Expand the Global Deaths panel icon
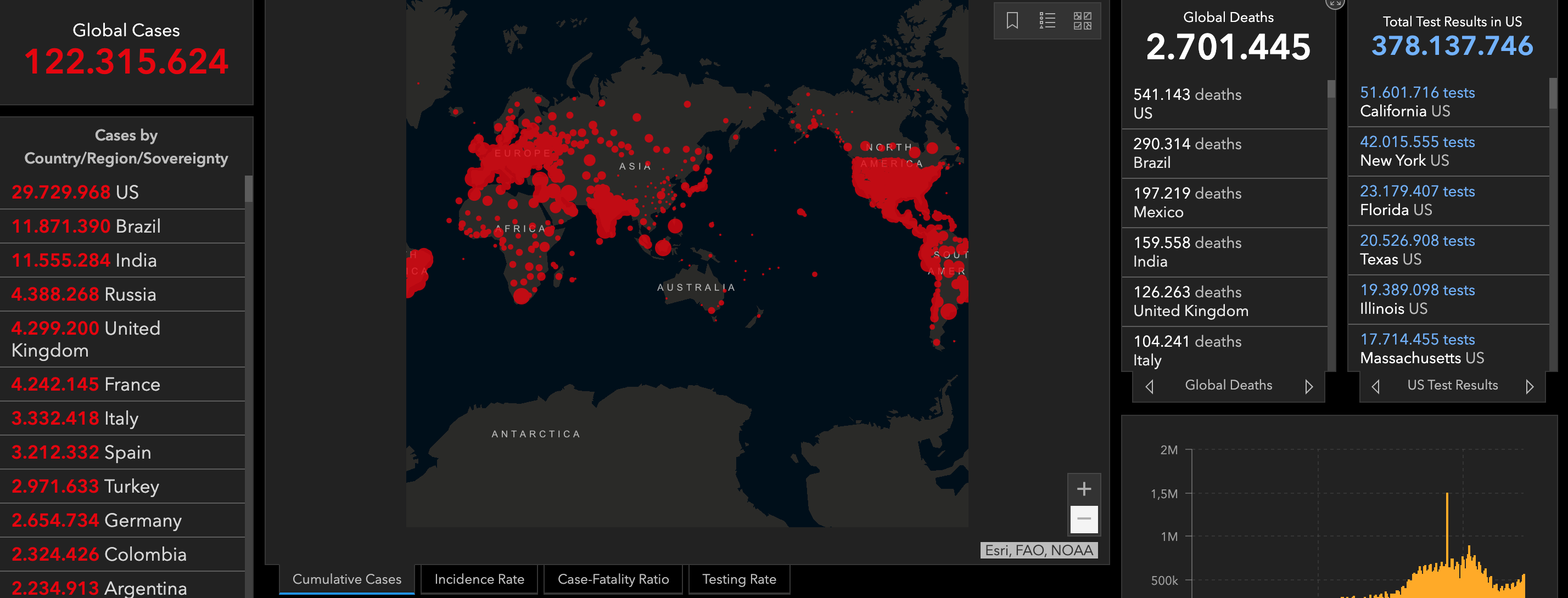This screenshot has height=598, width=1568. (1334, 3)
